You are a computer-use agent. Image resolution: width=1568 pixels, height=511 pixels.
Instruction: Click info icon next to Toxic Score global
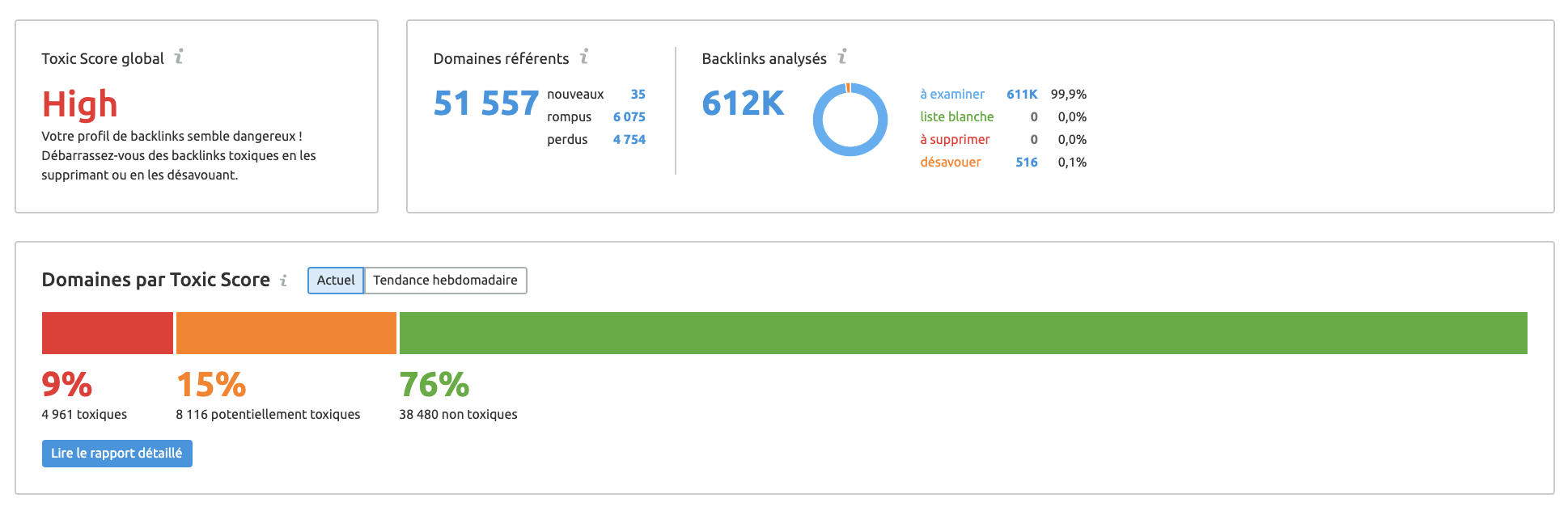(x=179, y=57)
